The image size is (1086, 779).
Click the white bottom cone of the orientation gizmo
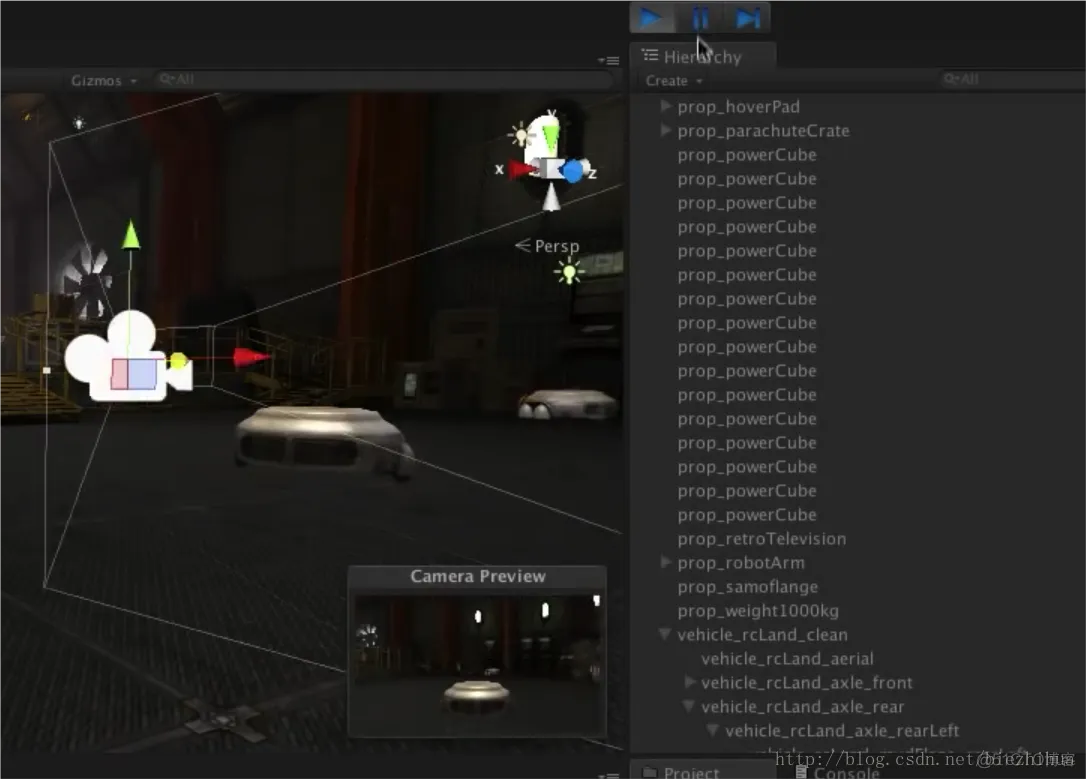click(551, 196)
